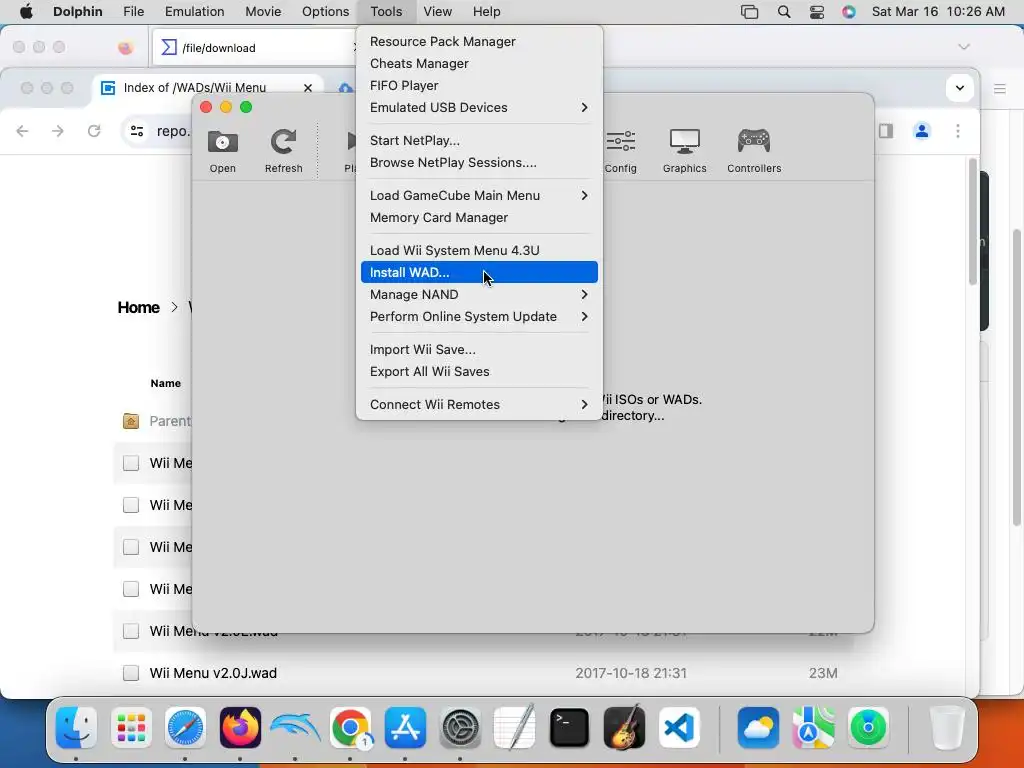The image size is (1024, 768).
Task: Open the Weather app in dock
Action: point(758,728)
